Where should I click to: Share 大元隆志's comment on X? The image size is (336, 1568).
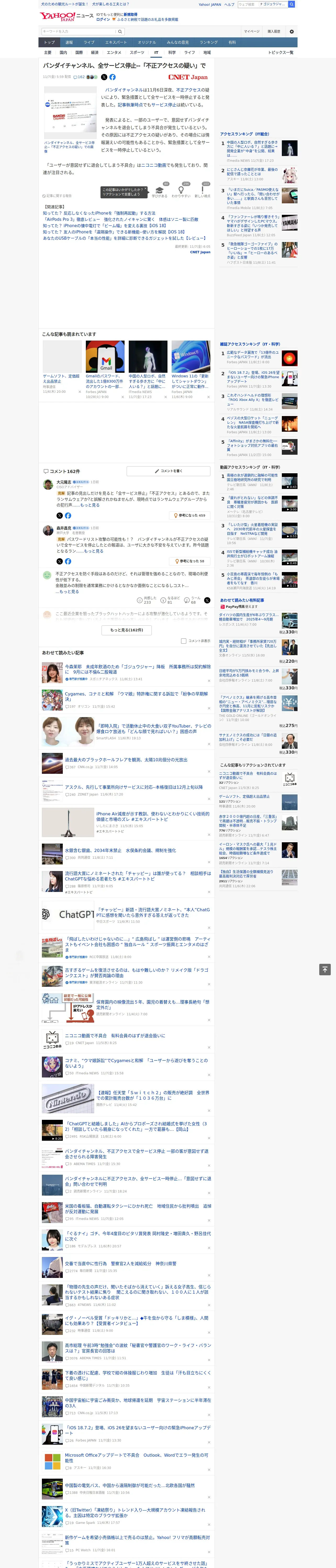(x=60, y=516)
